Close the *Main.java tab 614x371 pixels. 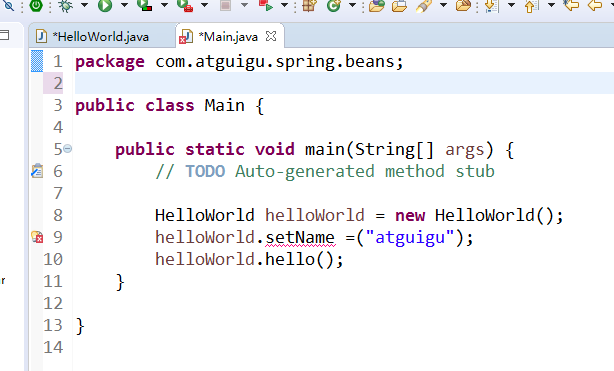pos(271,36)
